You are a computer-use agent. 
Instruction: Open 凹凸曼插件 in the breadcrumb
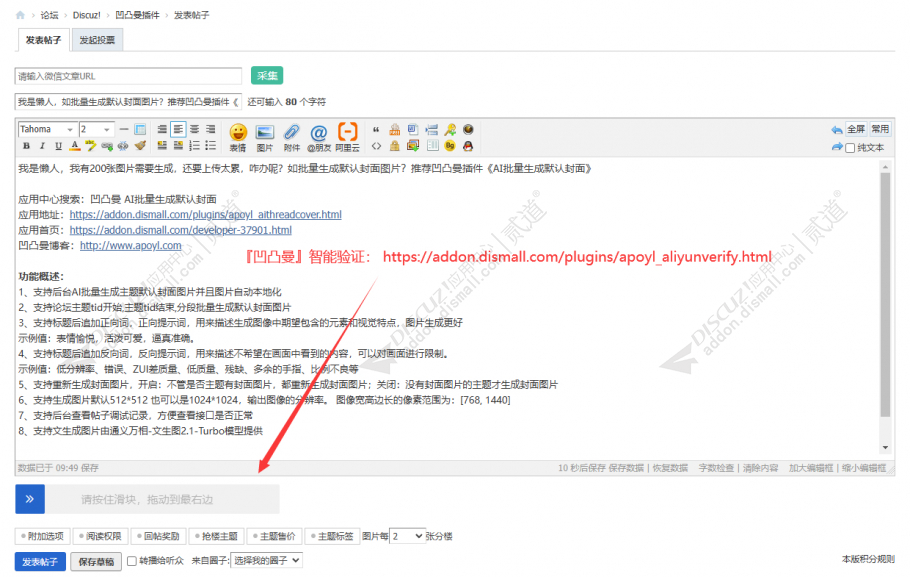point(137,15)
